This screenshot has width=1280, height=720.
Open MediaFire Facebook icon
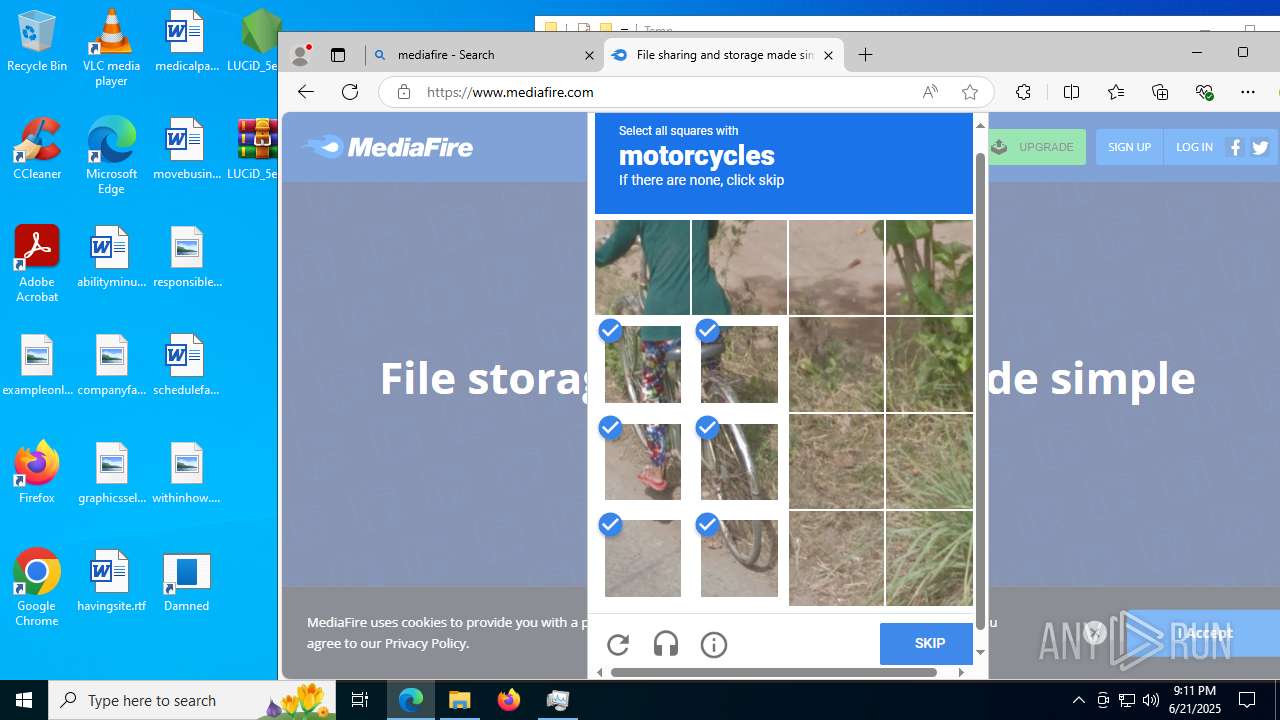1236,147
